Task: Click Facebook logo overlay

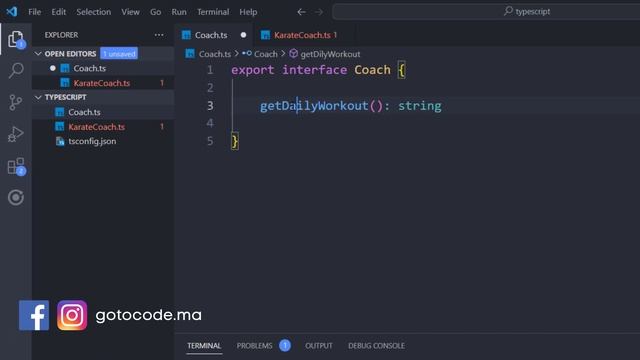Action: [x=34, y=315]
